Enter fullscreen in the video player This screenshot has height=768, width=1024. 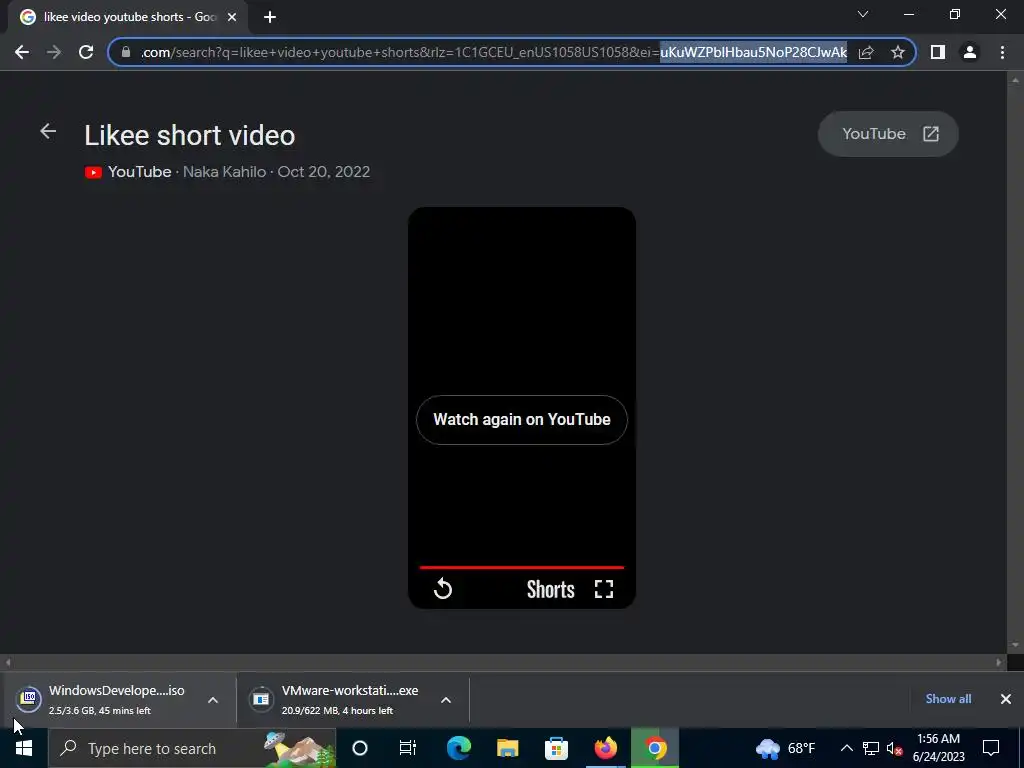pos(604,589)
